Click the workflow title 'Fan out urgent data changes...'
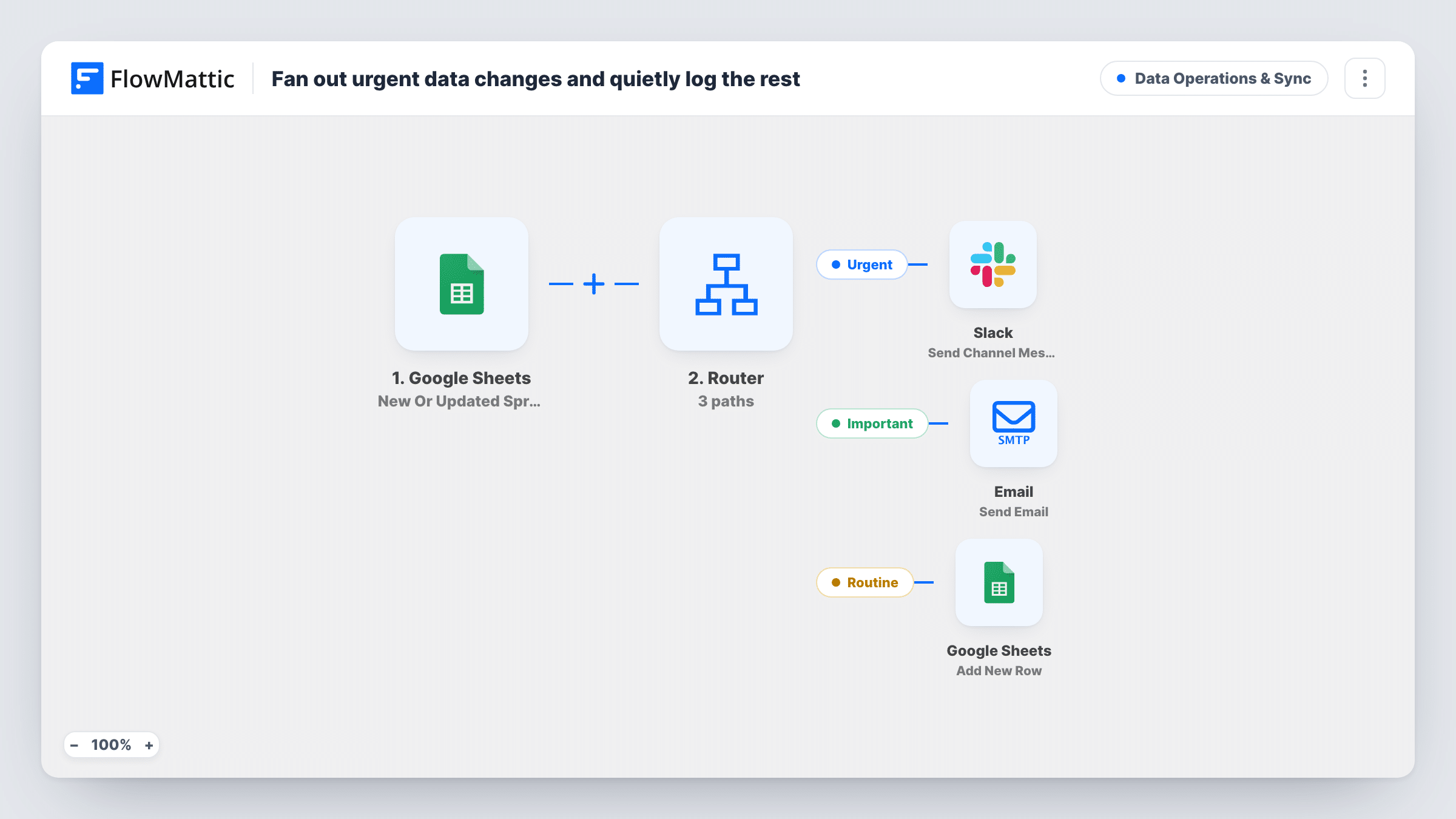 (536, 79)
